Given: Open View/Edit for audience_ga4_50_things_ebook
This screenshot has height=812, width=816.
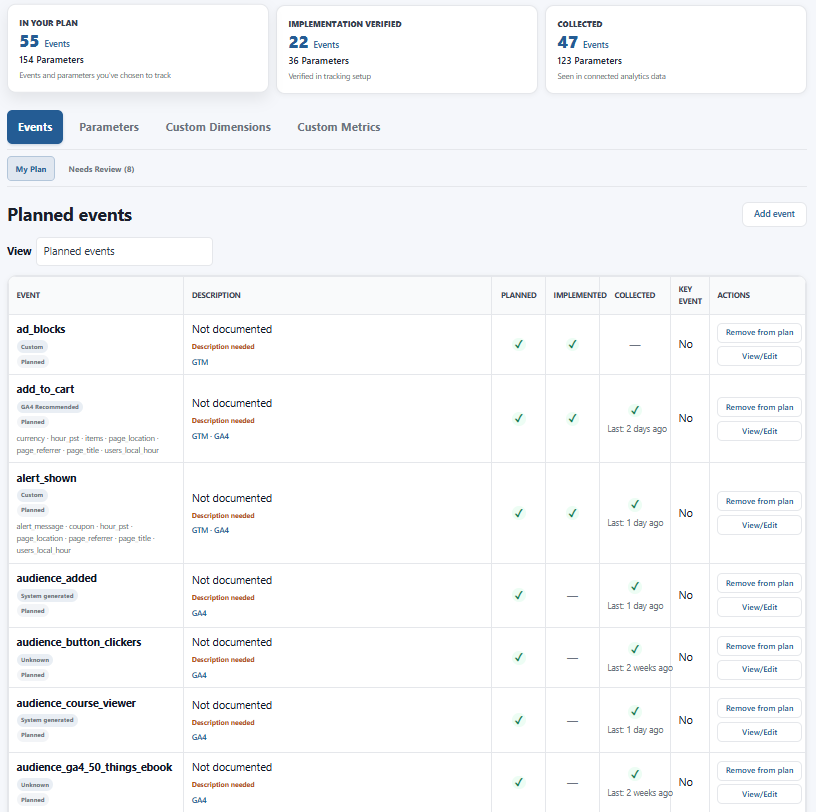Looking at the screenshot, I should pos(759,794).
